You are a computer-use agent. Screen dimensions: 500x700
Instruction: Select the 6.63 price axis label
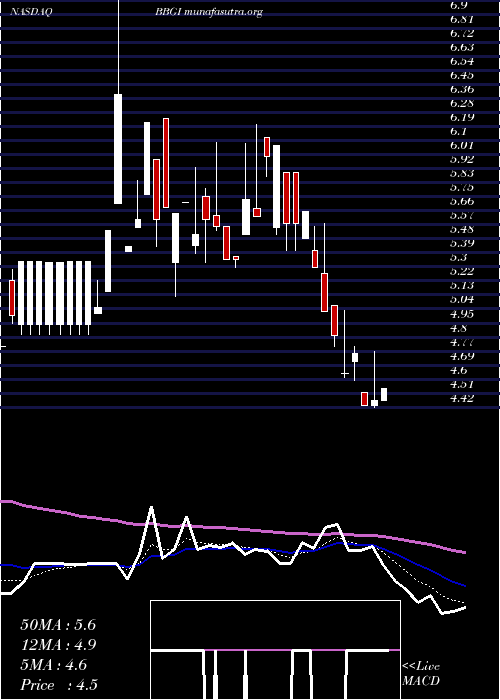coord(462,47)
